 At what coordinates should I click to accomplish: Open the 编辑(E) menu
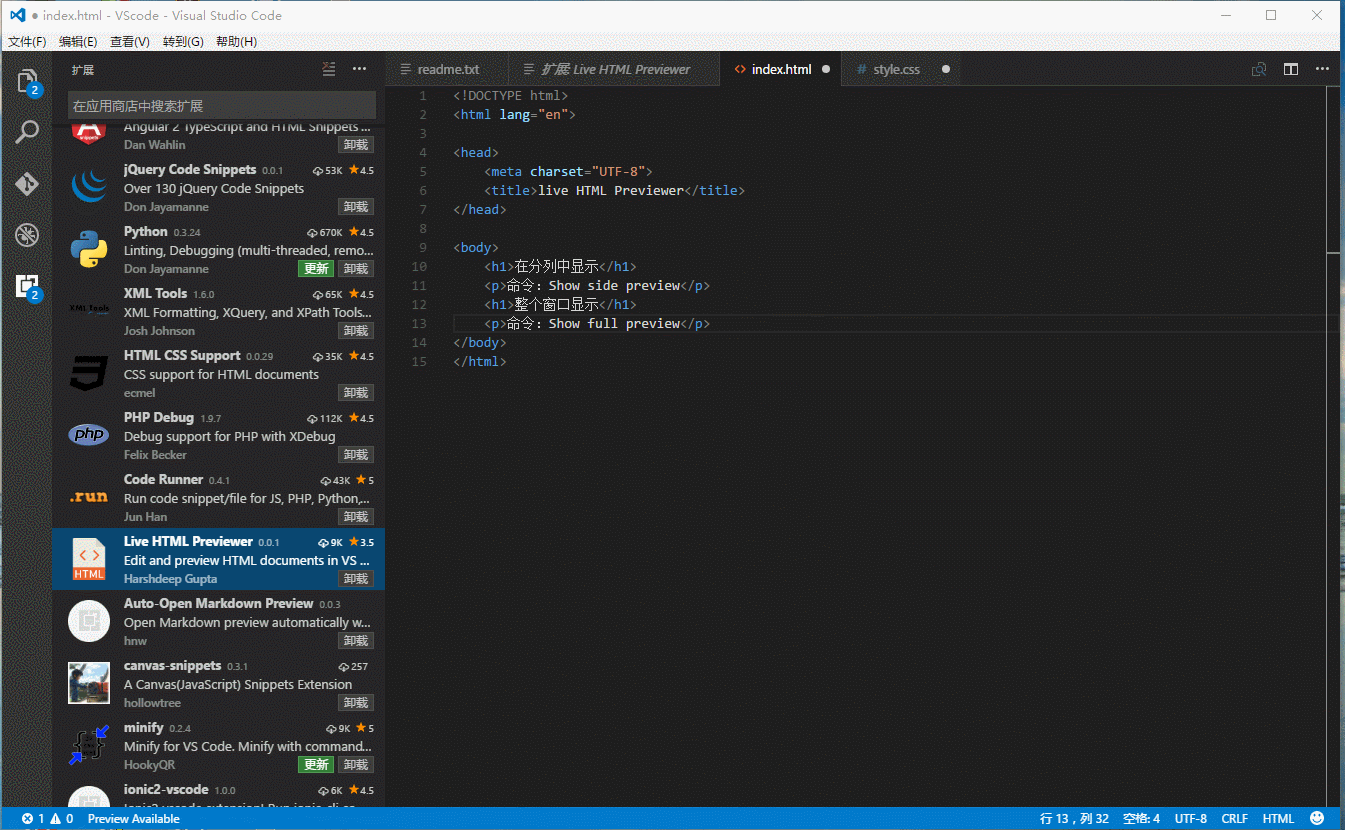(78, 41)
